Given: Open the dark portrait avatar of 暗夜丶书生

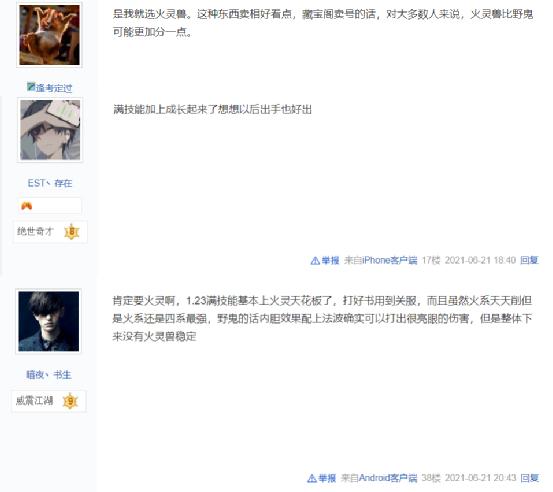Looking at the screenshot, I should point(49,321).
